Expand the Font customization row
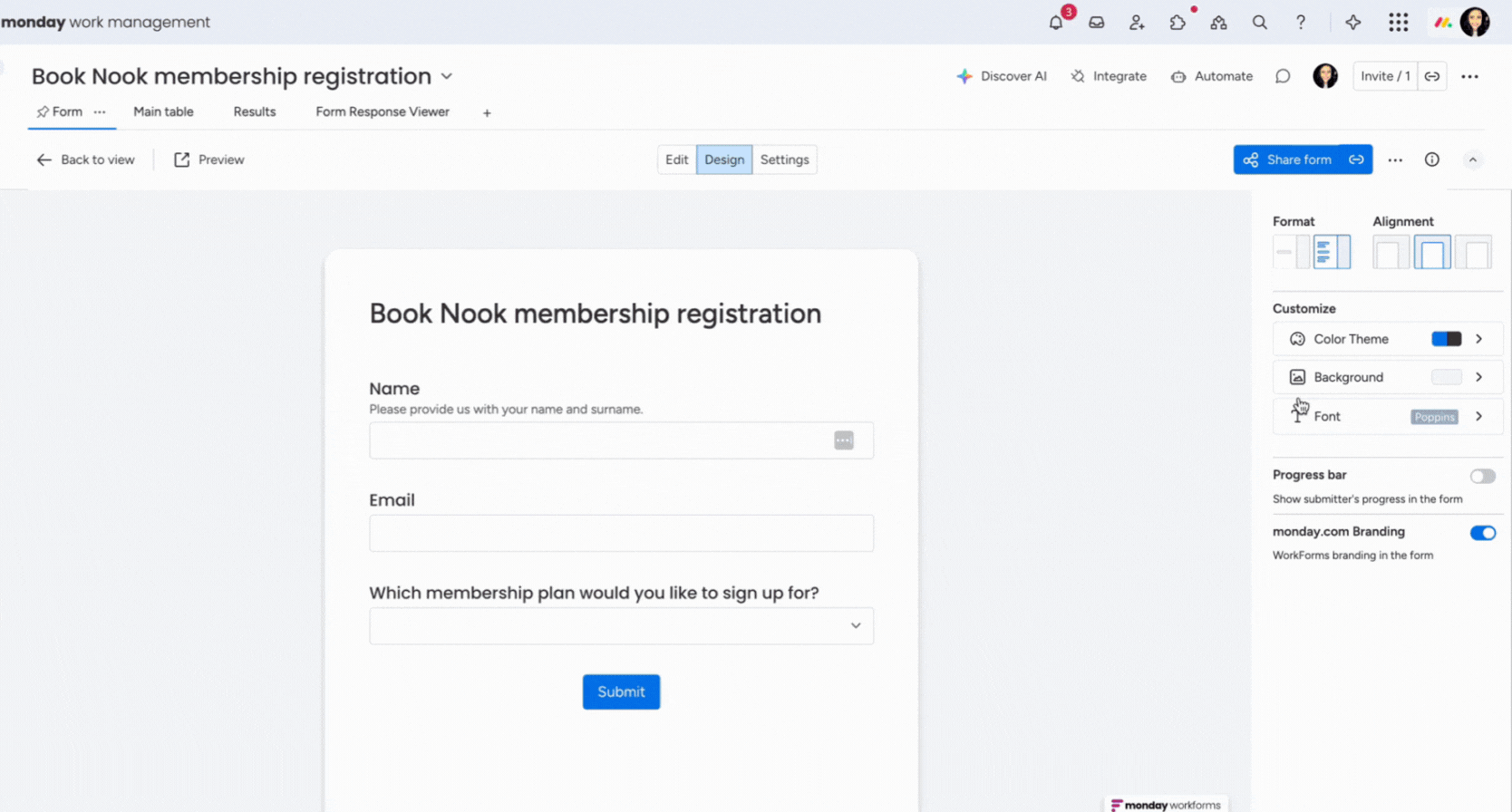Image resolution: width=1512 pixels, height=812 pixels. (x=1388, y=416)
